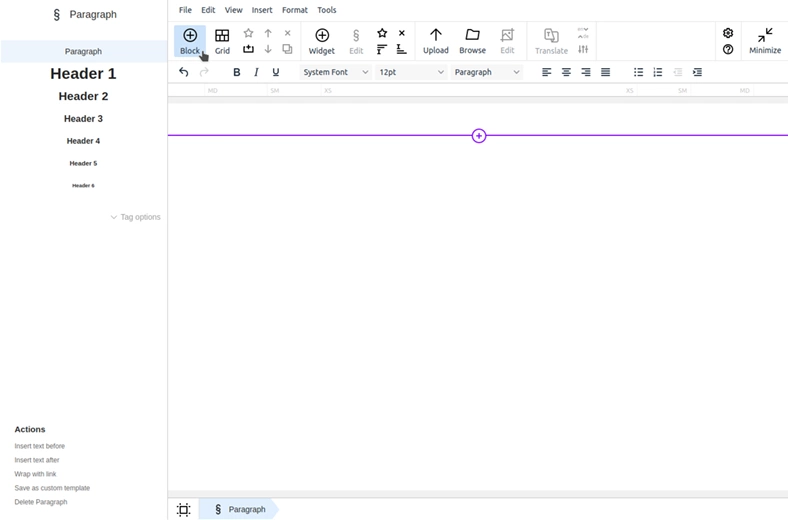Click the grayed star icon beside Grid
This screenshot has height=520, width=788.
click(x=248, y=33)
